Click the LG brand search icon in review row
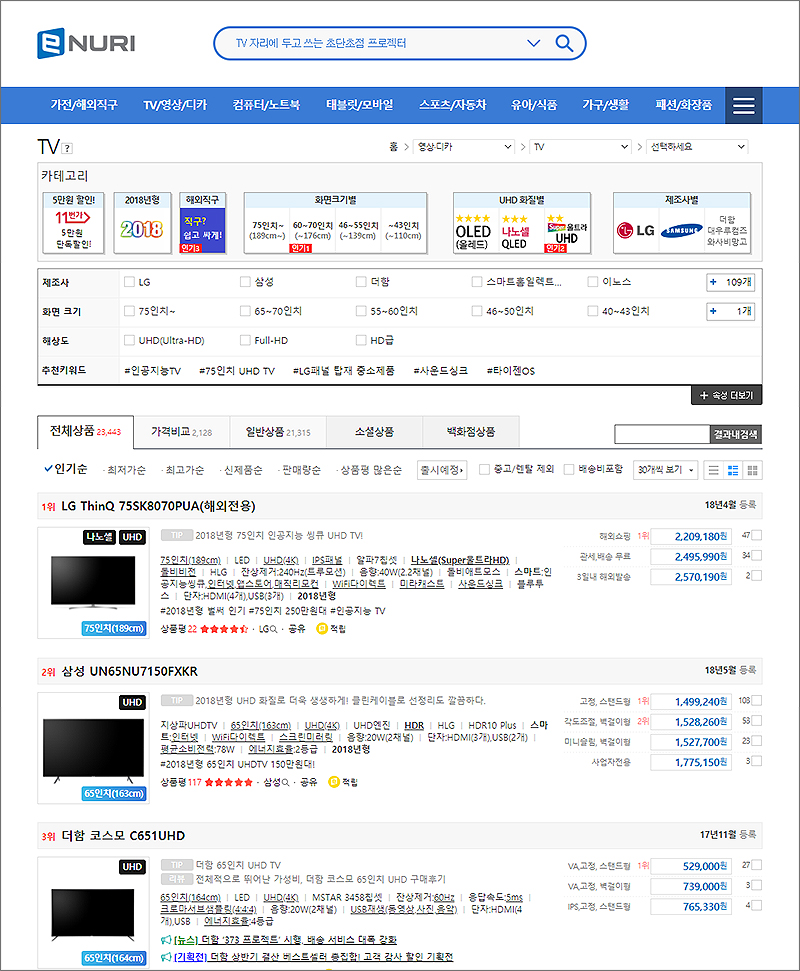This screenshot has width=800, height=971. [273, 629]
